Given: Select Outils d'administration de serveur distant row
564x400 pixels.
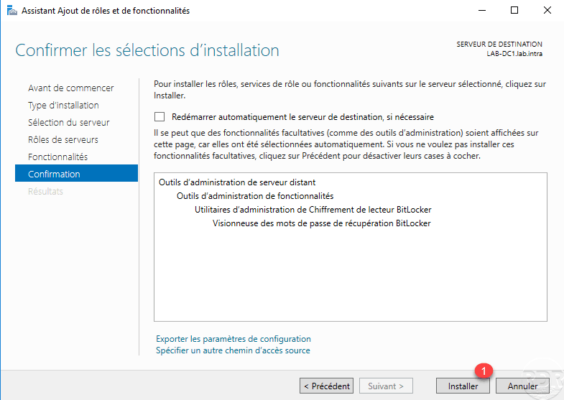Looking at the screenshot, I should [237, 182].
